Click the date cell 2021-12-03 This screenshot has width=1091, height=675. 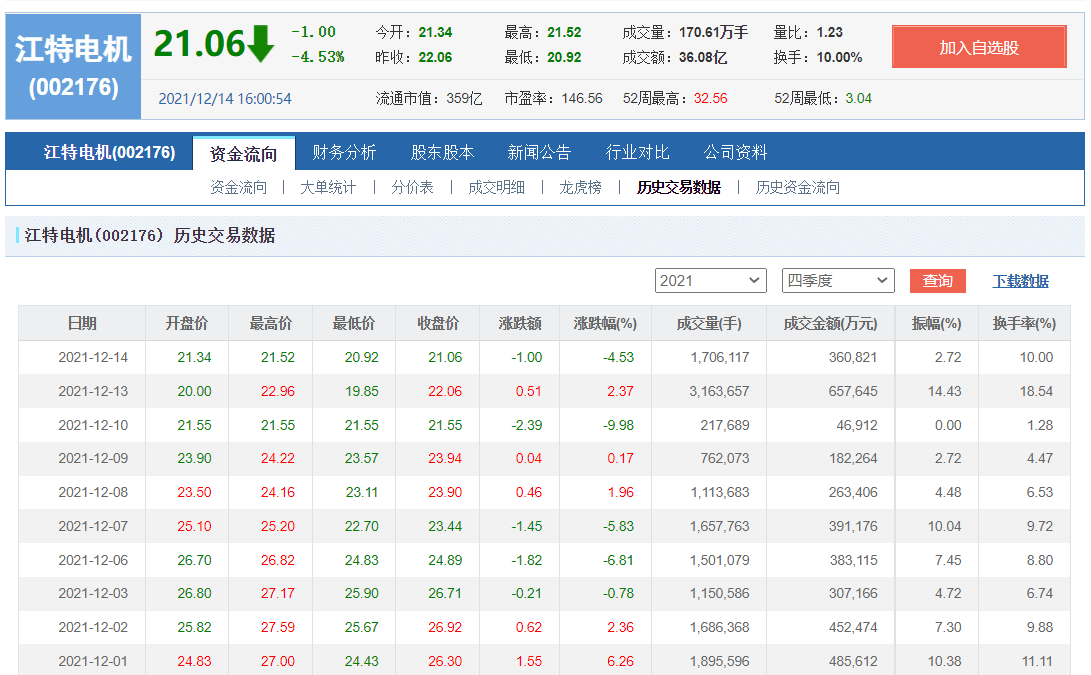click(93, 594)
